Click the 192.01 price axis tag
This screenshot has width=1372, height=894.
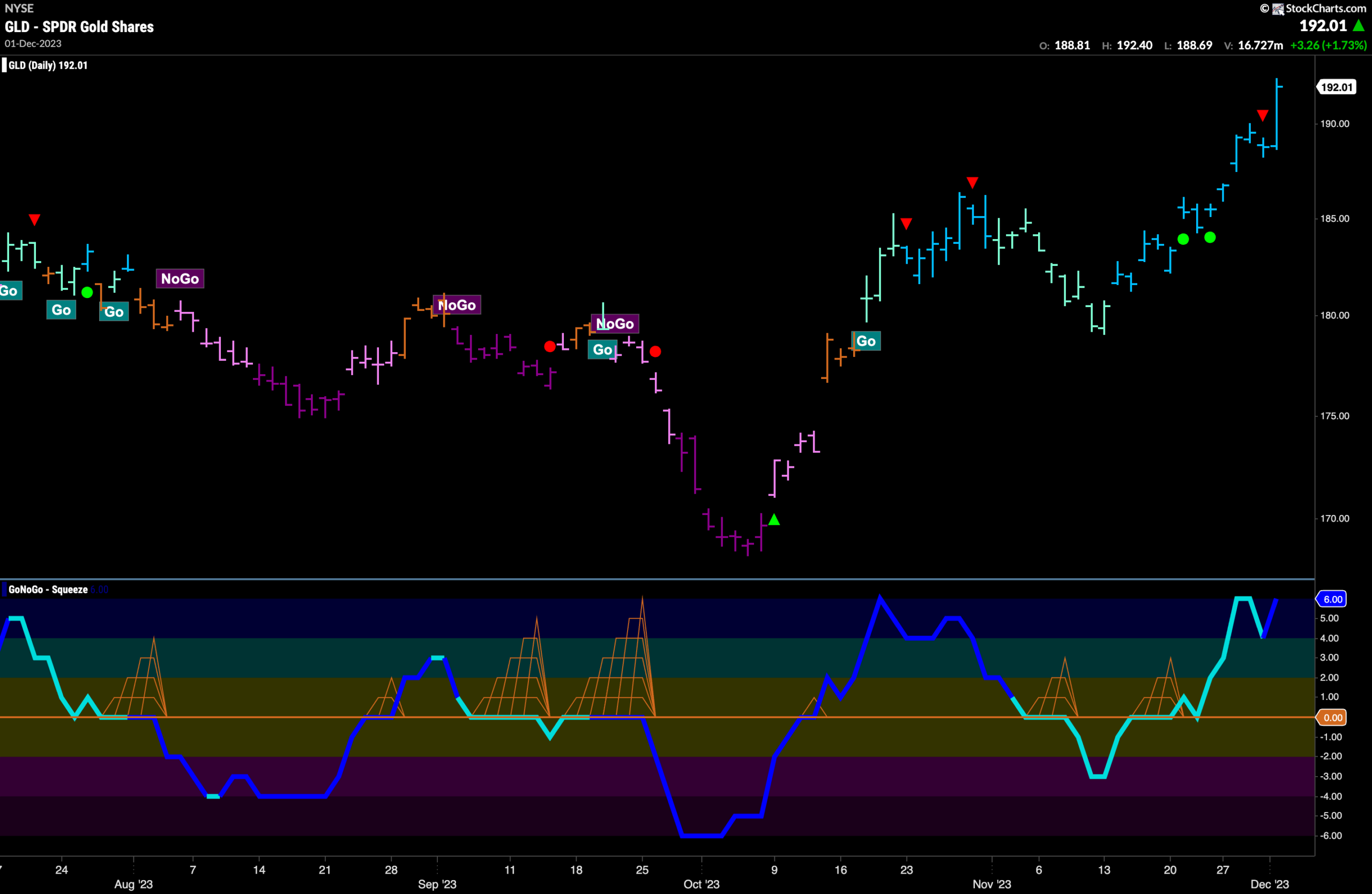(1336, 87)
